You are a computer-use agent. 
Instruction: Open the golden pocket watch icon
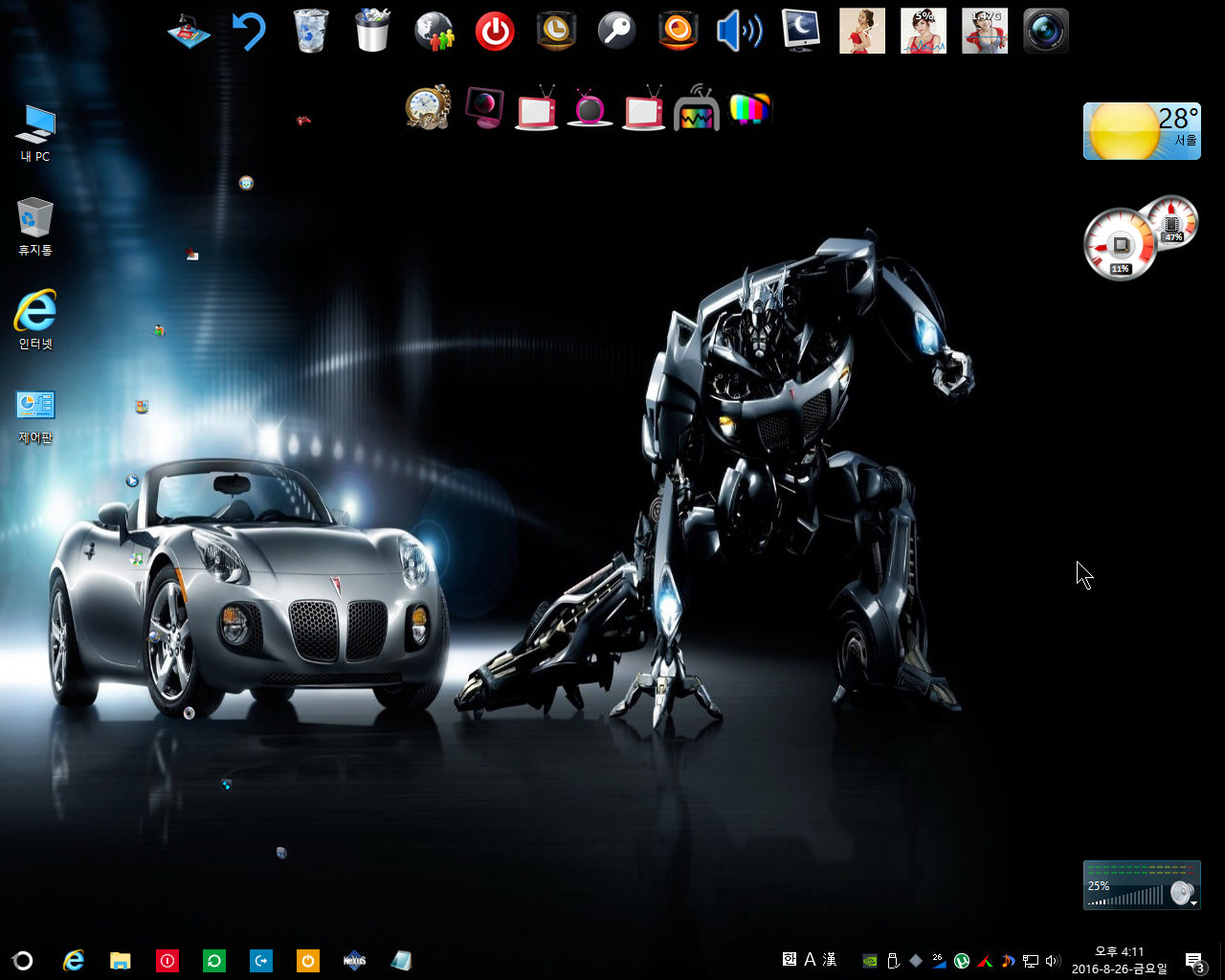[428, 107]
